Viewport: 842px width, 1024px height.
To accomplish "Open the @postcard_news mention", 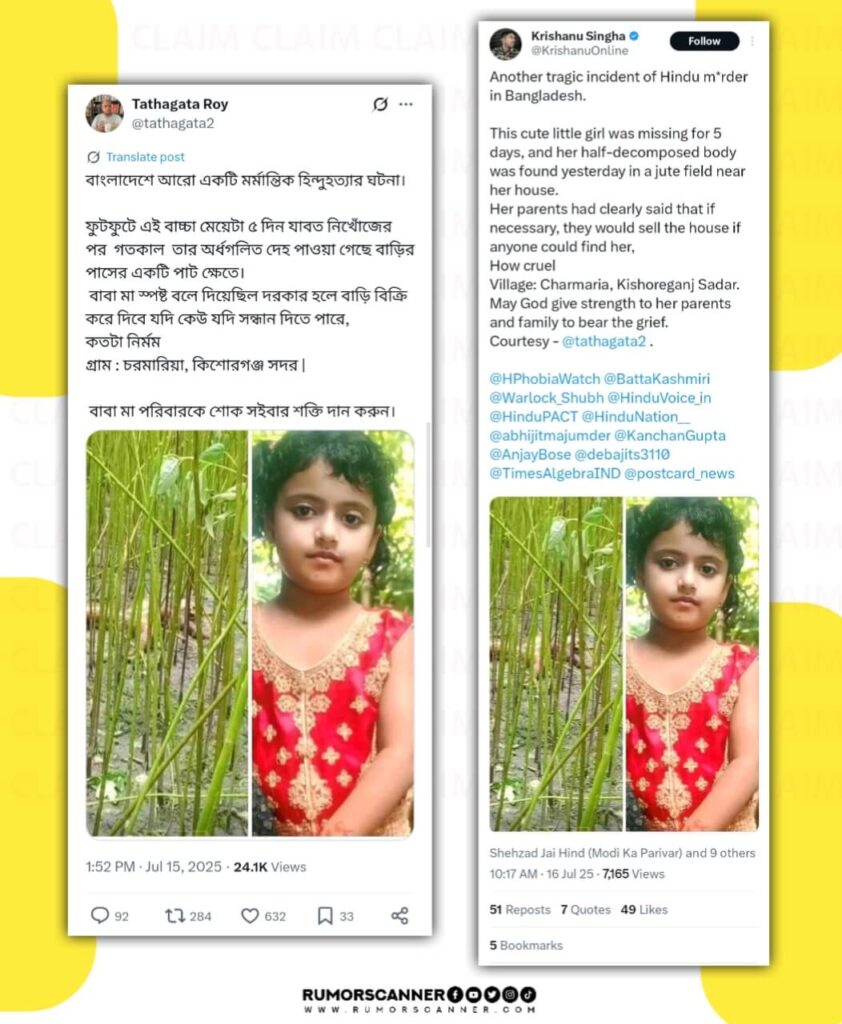I will [679, 473].
